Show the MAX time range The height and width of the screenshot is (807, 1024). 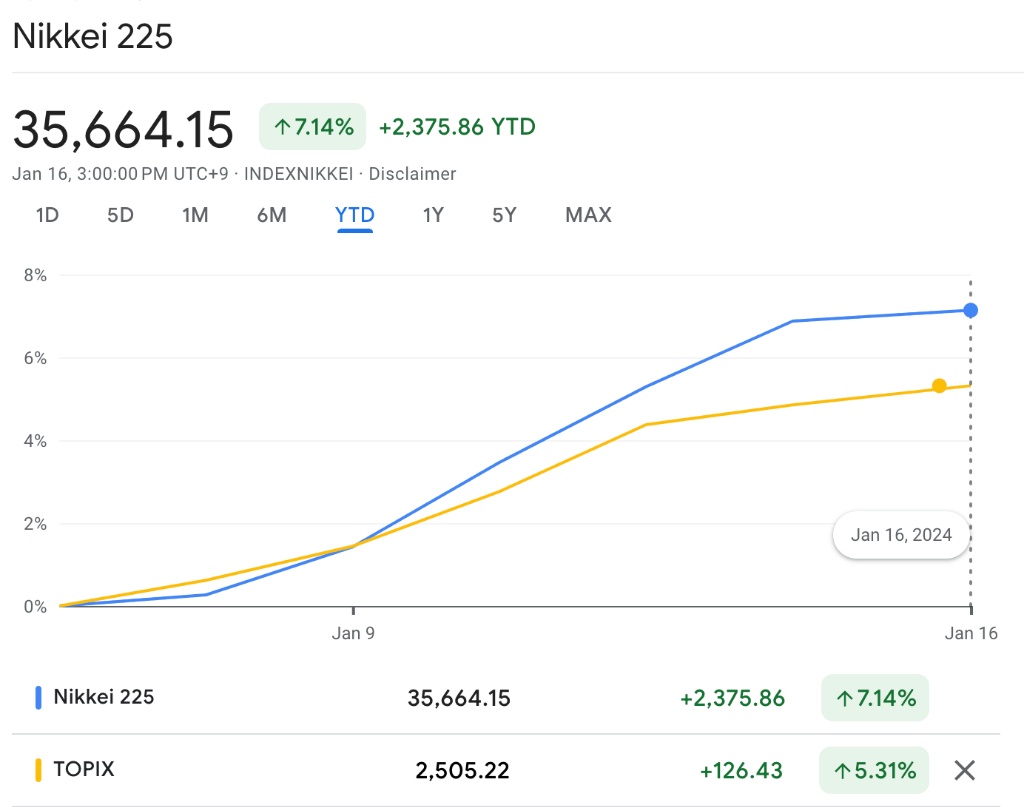point(588,215)
